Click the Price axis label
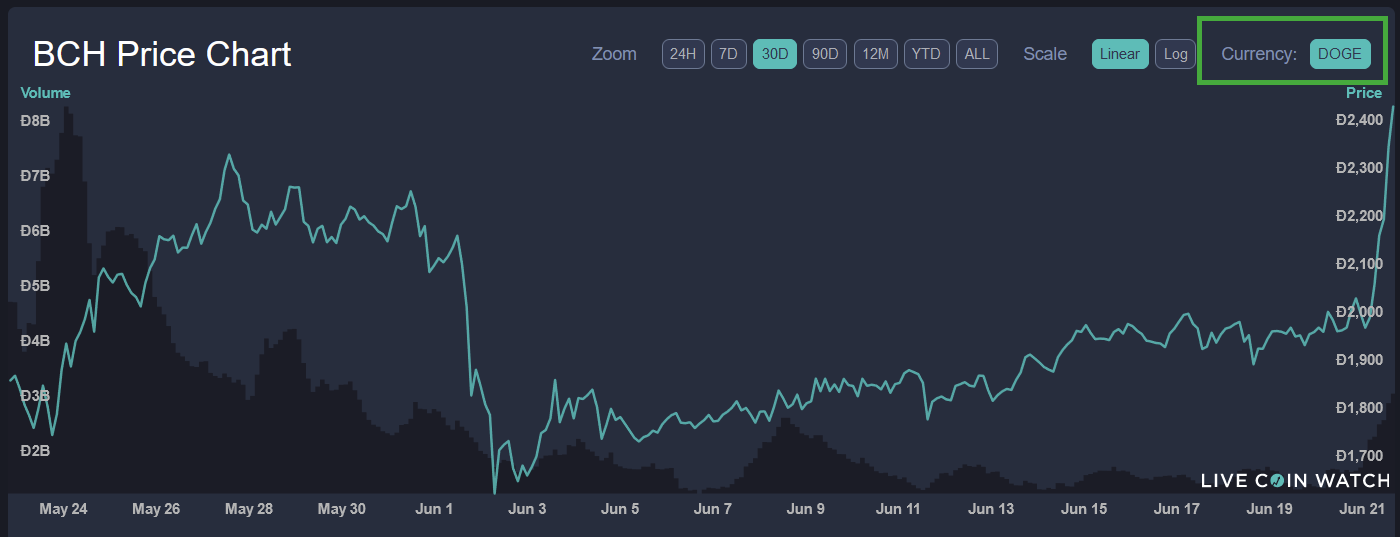Screen dimensions: 1400x537 (x=1364, y=93)
